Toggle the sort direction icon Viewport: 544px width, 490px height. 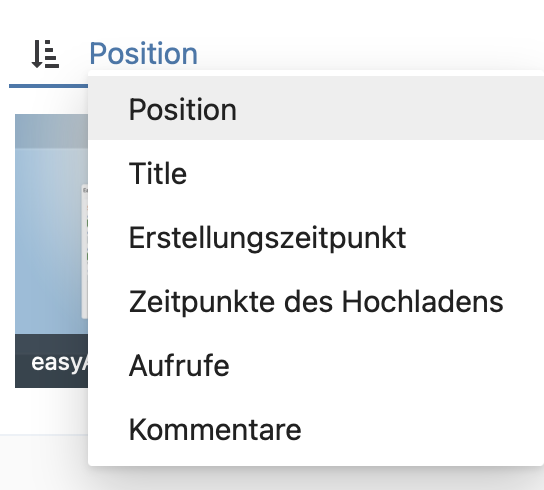click(45, 54)
